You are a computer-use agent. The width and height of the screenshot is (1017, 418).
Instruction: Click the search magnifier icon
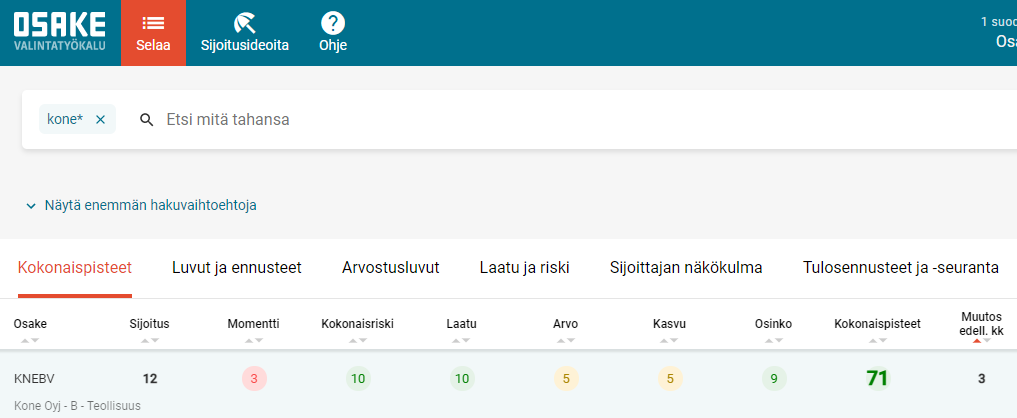coord(147,120)
